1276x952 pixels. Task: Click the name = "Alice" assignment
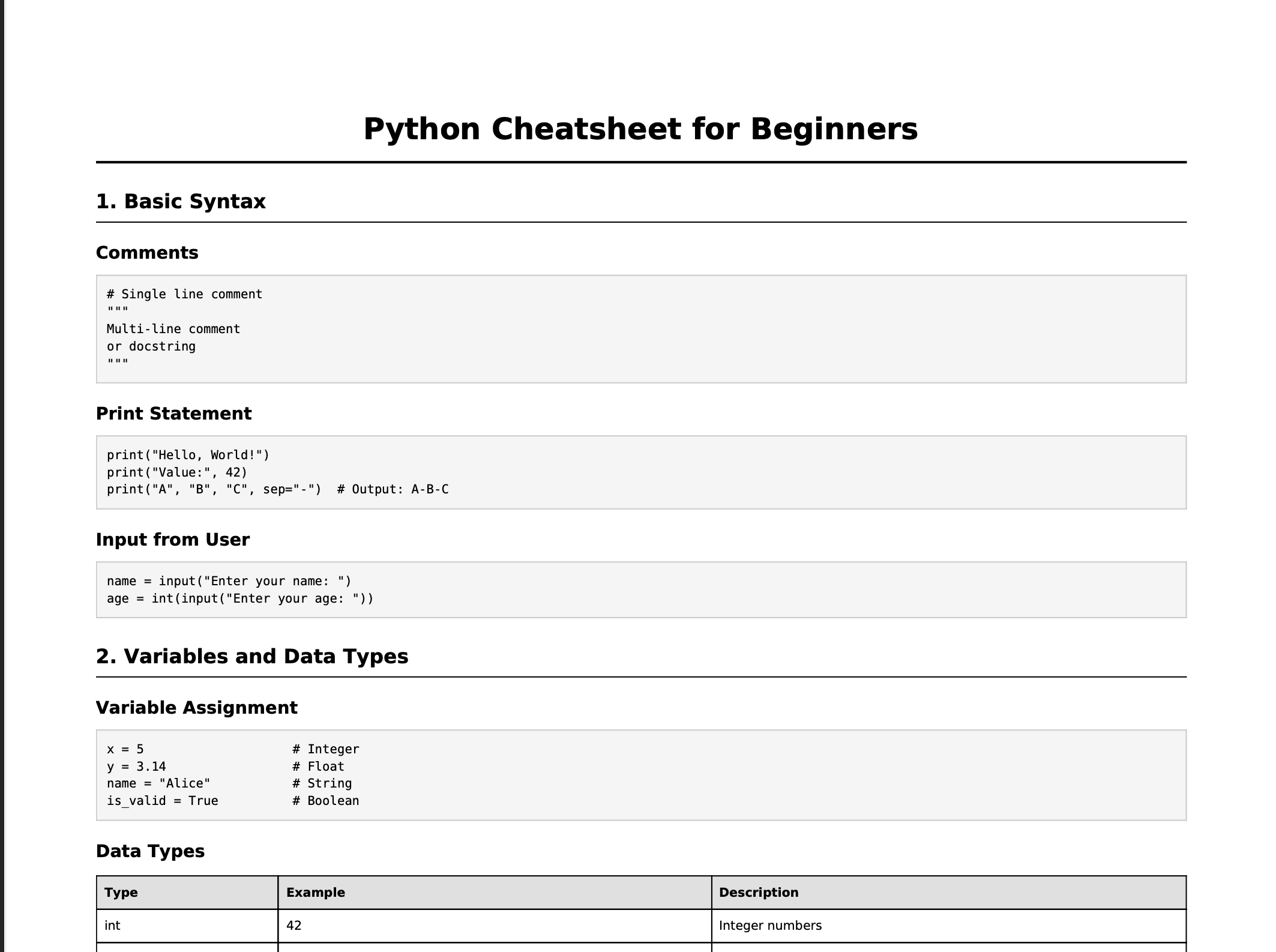click(x=158, y=783)
